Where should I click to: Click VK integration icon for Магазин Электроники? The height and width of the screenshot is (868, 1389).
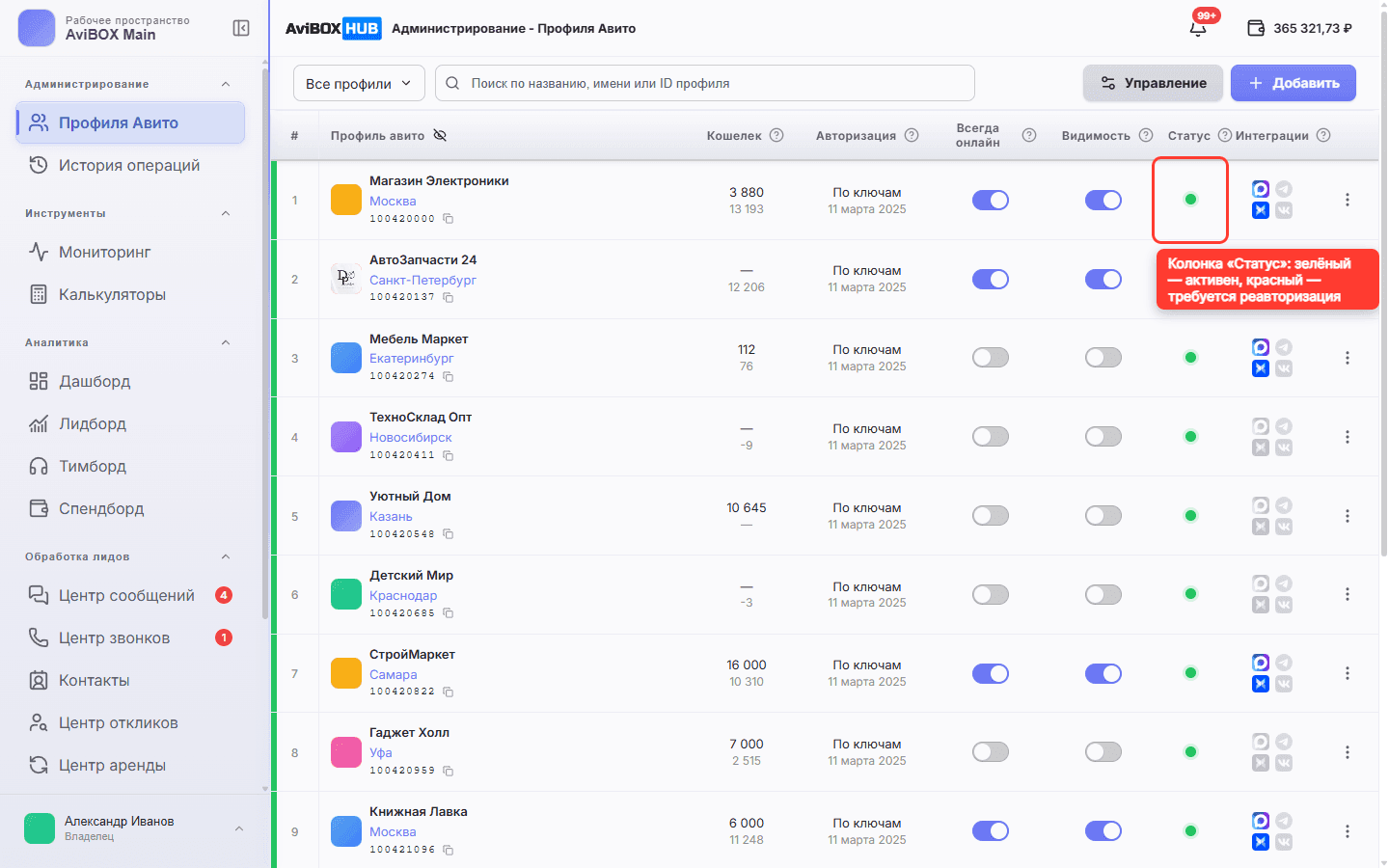pyautogui.click(x=1284, y=210)
